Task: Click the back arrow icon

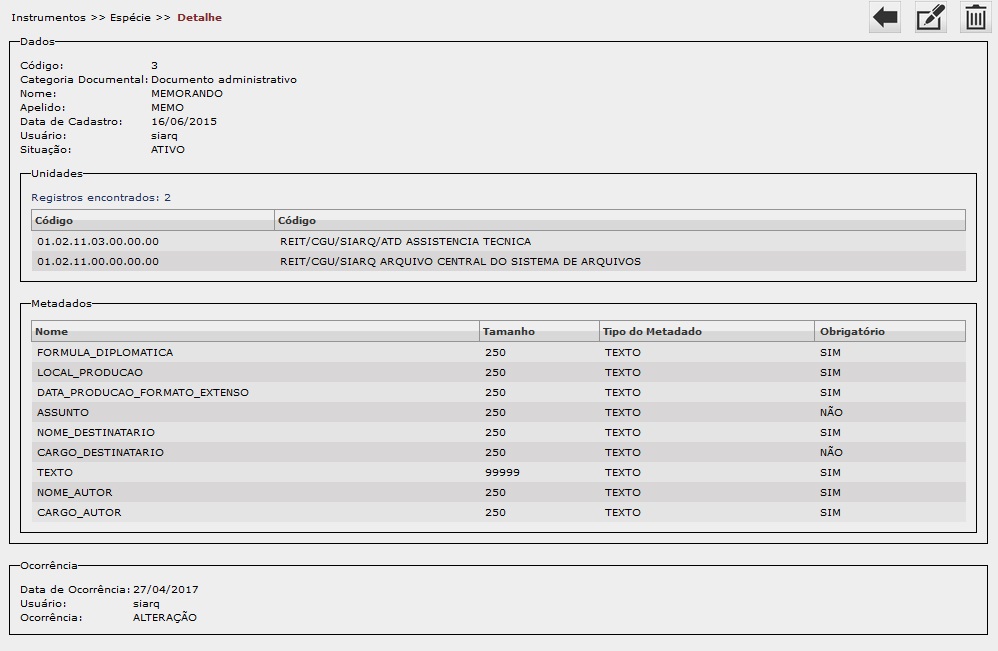Action: tap(885, 17)
